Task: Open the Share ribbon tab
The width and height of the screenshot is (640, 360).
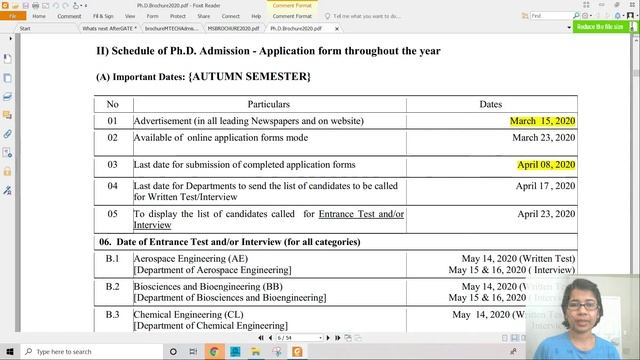Action: pyautogui.click(x=204, y=16)
